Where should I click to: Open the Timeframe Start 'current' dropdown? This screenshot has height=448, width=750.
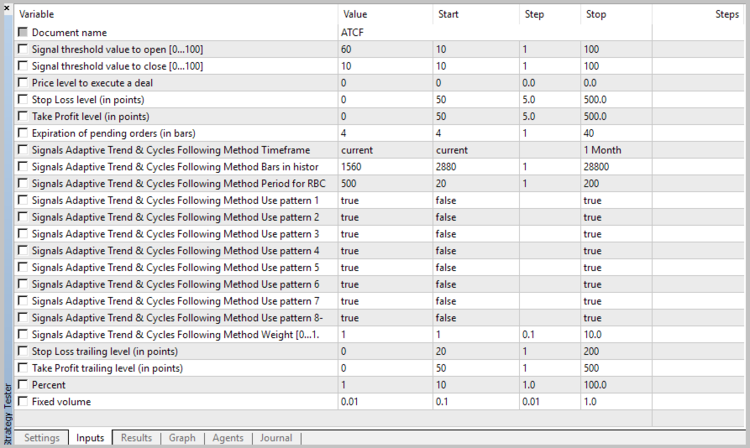pyautogui.click(x=476, y=150)
